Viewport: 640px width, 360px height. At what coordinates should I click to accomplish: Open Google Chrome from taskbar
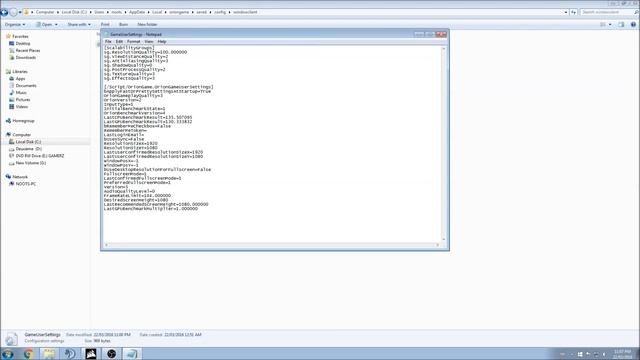coord(29,353)
